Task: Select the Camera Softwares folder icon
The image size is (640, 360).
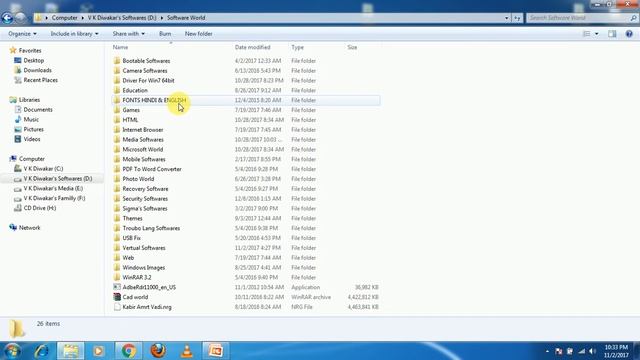Action: (x=117, y=70)
